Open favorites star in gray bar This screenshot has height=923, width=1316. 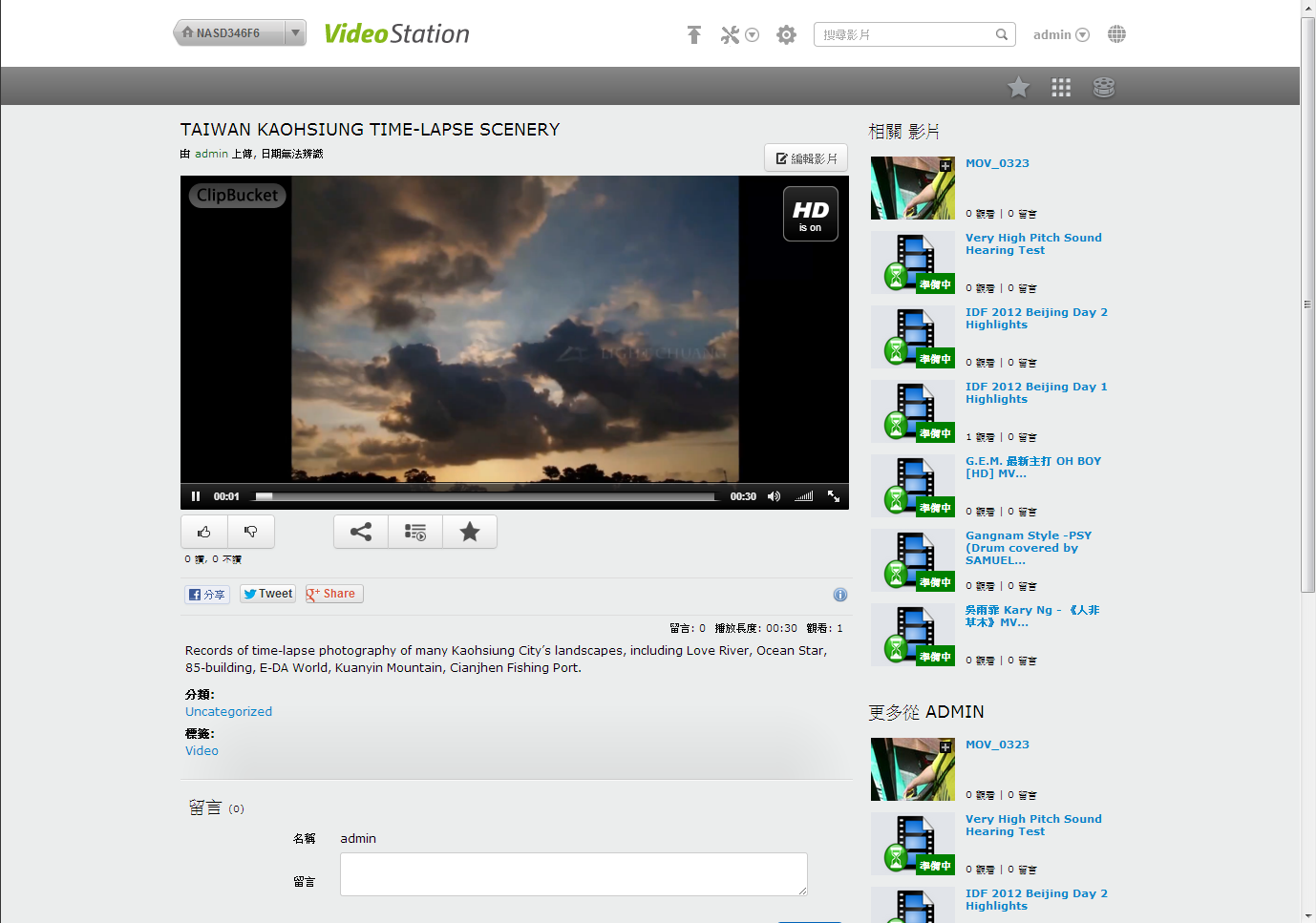click(x=1018, y=87)
